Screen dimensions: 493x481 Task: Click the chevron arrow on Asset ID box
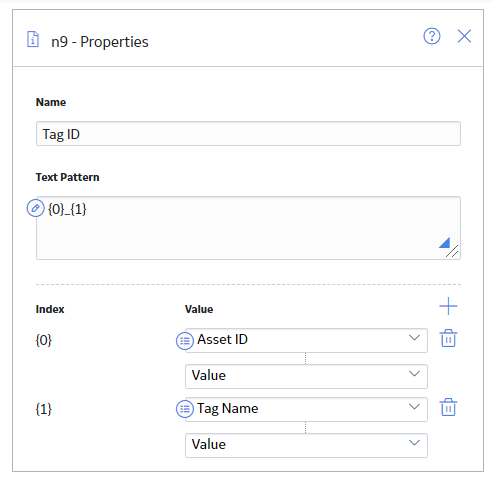(414, 338)
